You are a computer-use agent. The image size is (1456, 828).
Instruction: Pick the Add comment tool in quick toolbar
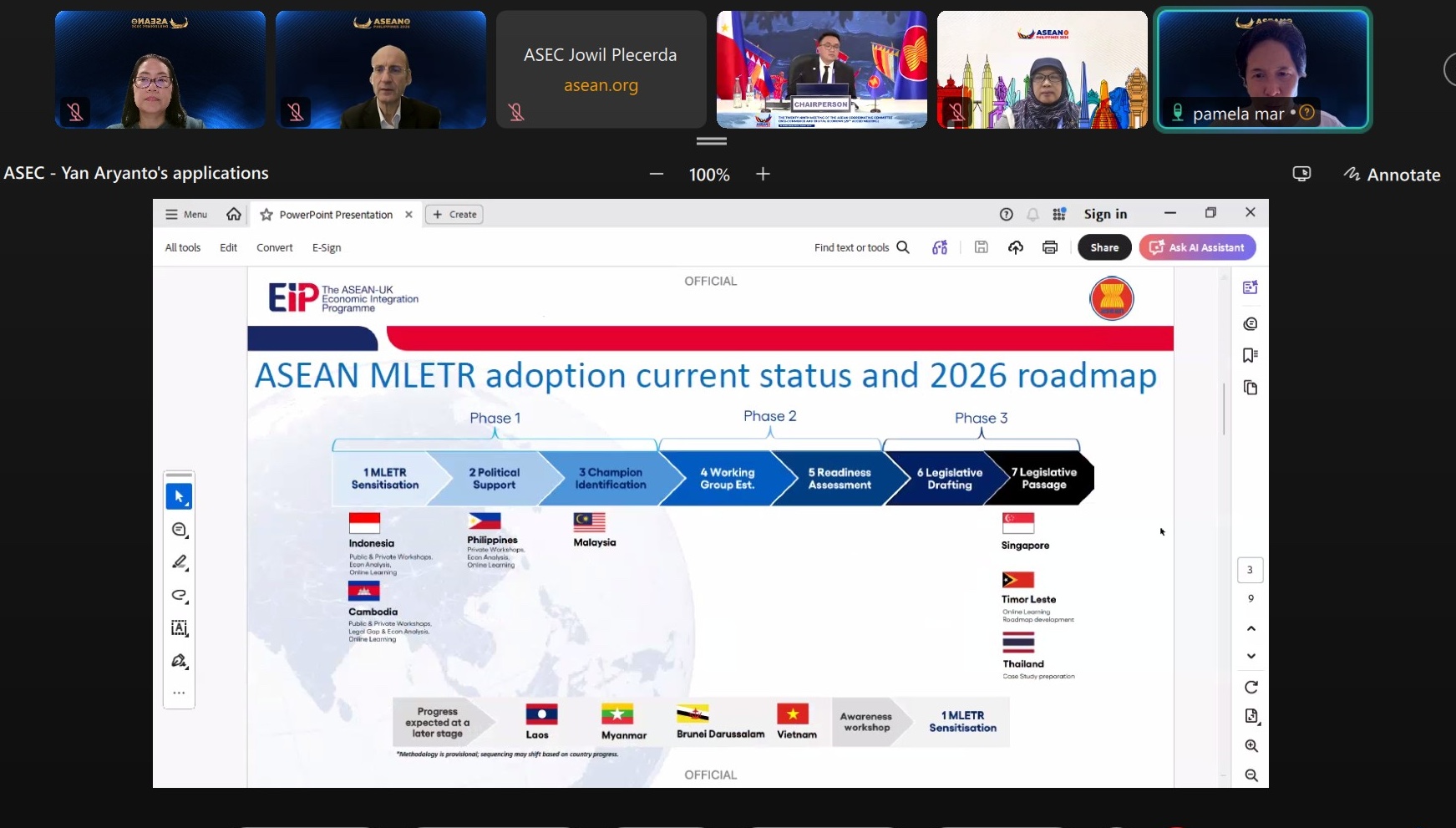point(179,530)
